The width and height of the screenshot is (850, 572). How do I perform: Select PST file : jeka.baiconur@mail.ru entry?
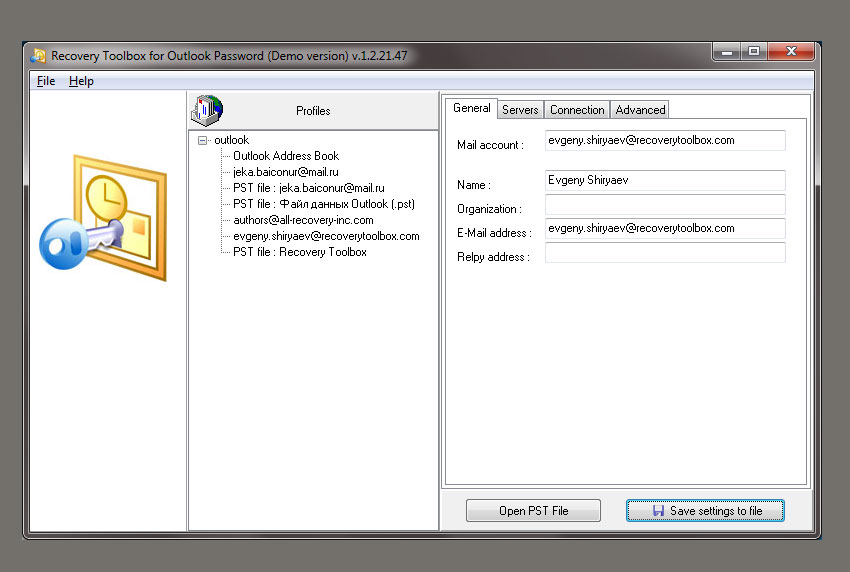308,188
